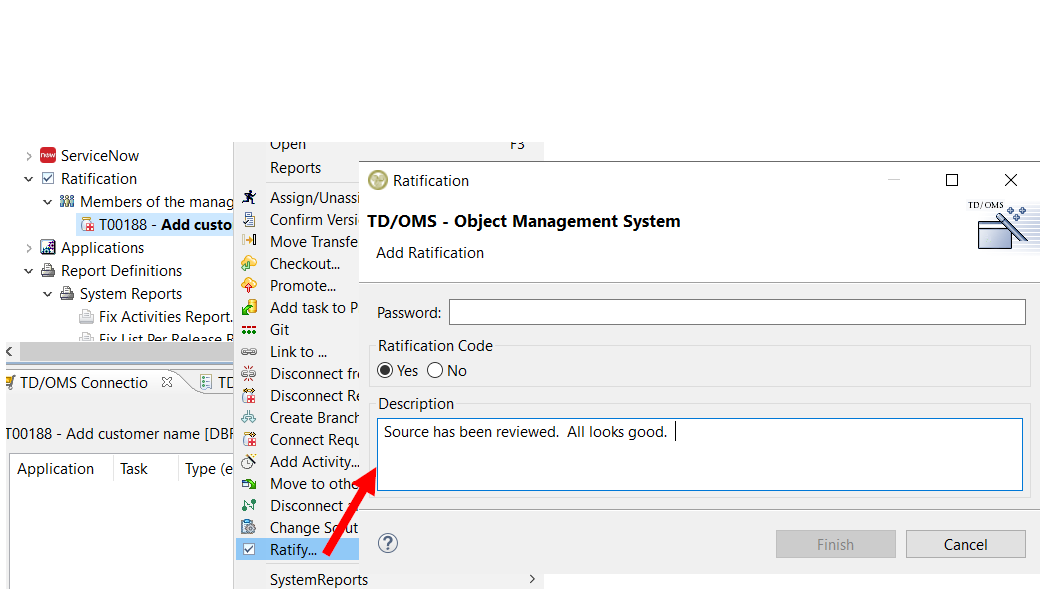Click the tree horizontal scrollbar track
The width and height of the screenshot is (1055, 600).
(126, 351)
